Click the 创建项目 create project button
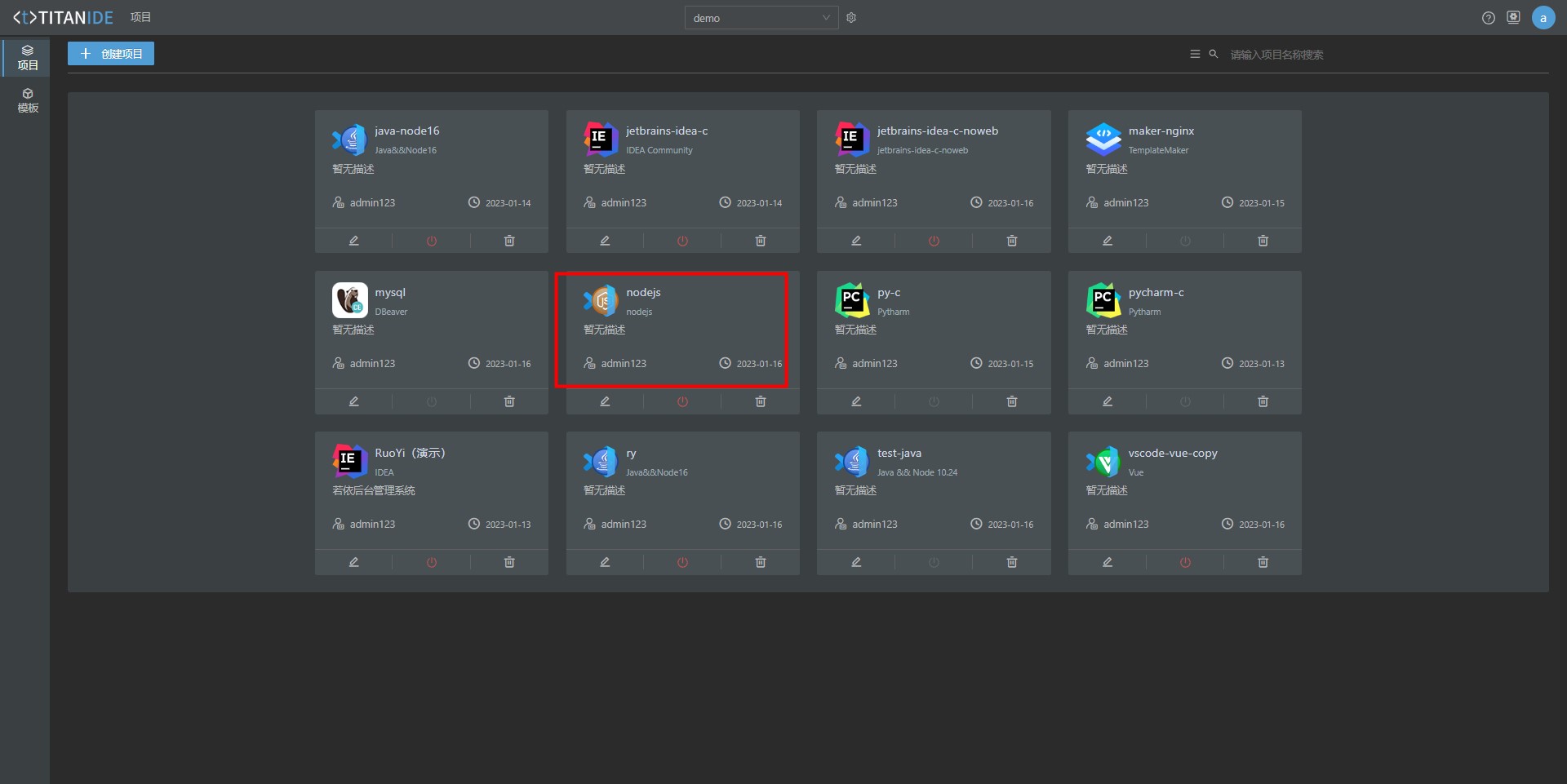Viewport: 1567px width, 784px height. (110, 54)
